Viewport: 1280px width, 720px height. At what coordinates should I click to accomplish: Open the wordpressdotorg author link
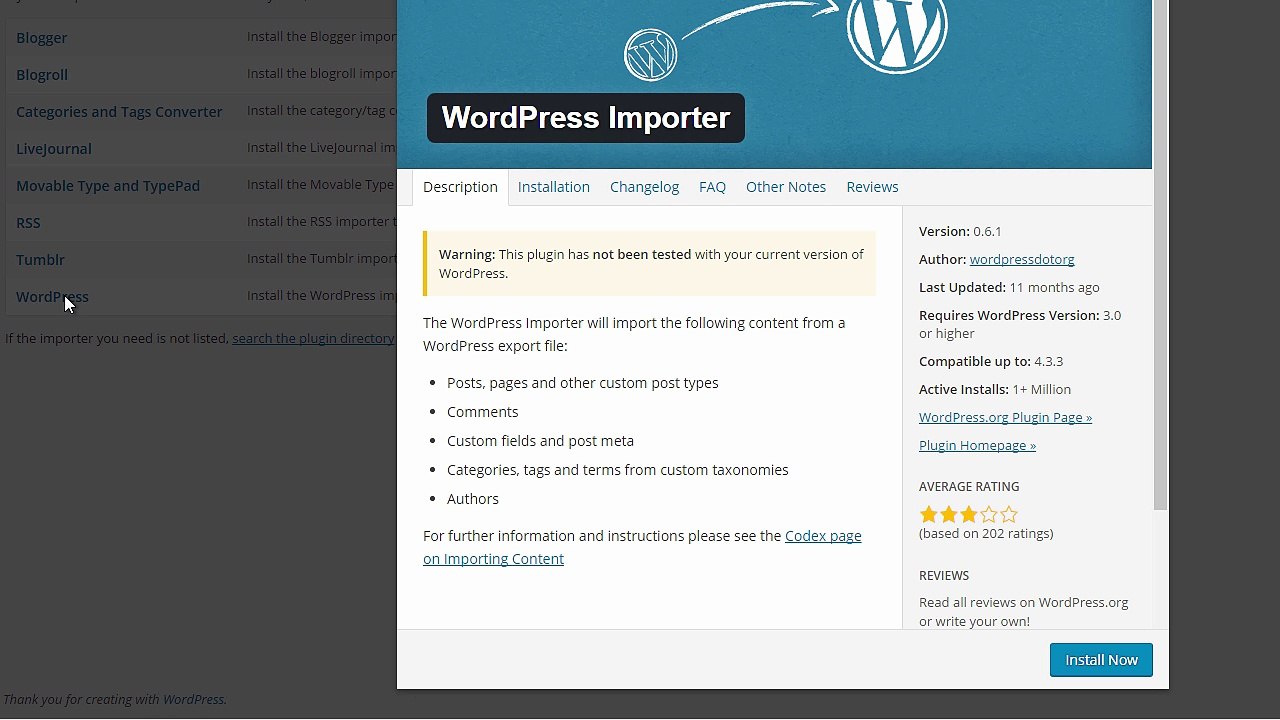coord(1022,259)
